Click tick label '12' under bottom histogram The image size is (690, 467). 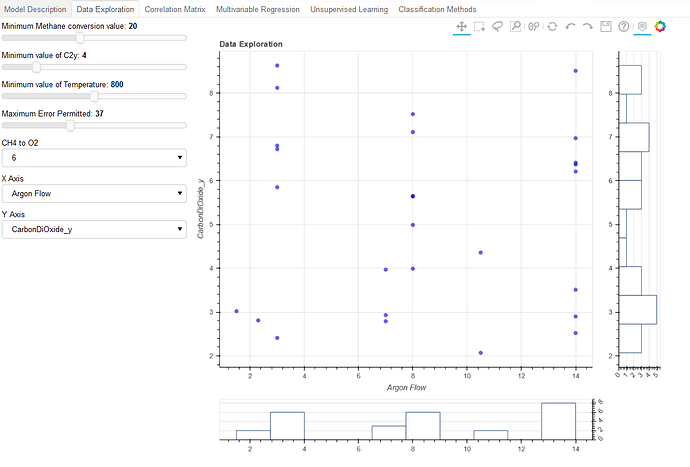521,449
